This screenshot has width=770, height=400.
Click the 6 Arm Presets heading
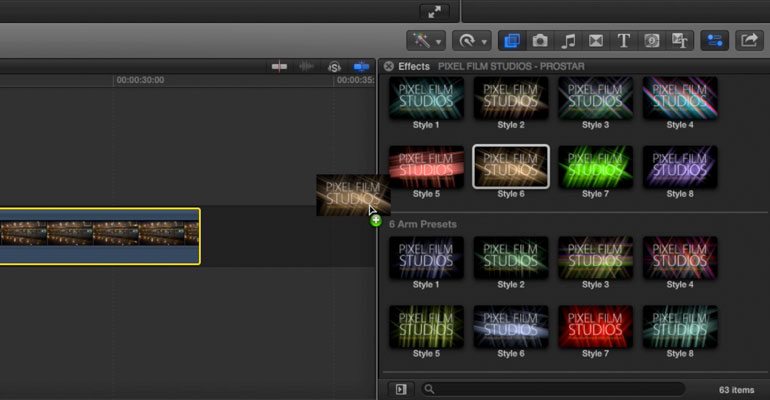tap(423, 224)
